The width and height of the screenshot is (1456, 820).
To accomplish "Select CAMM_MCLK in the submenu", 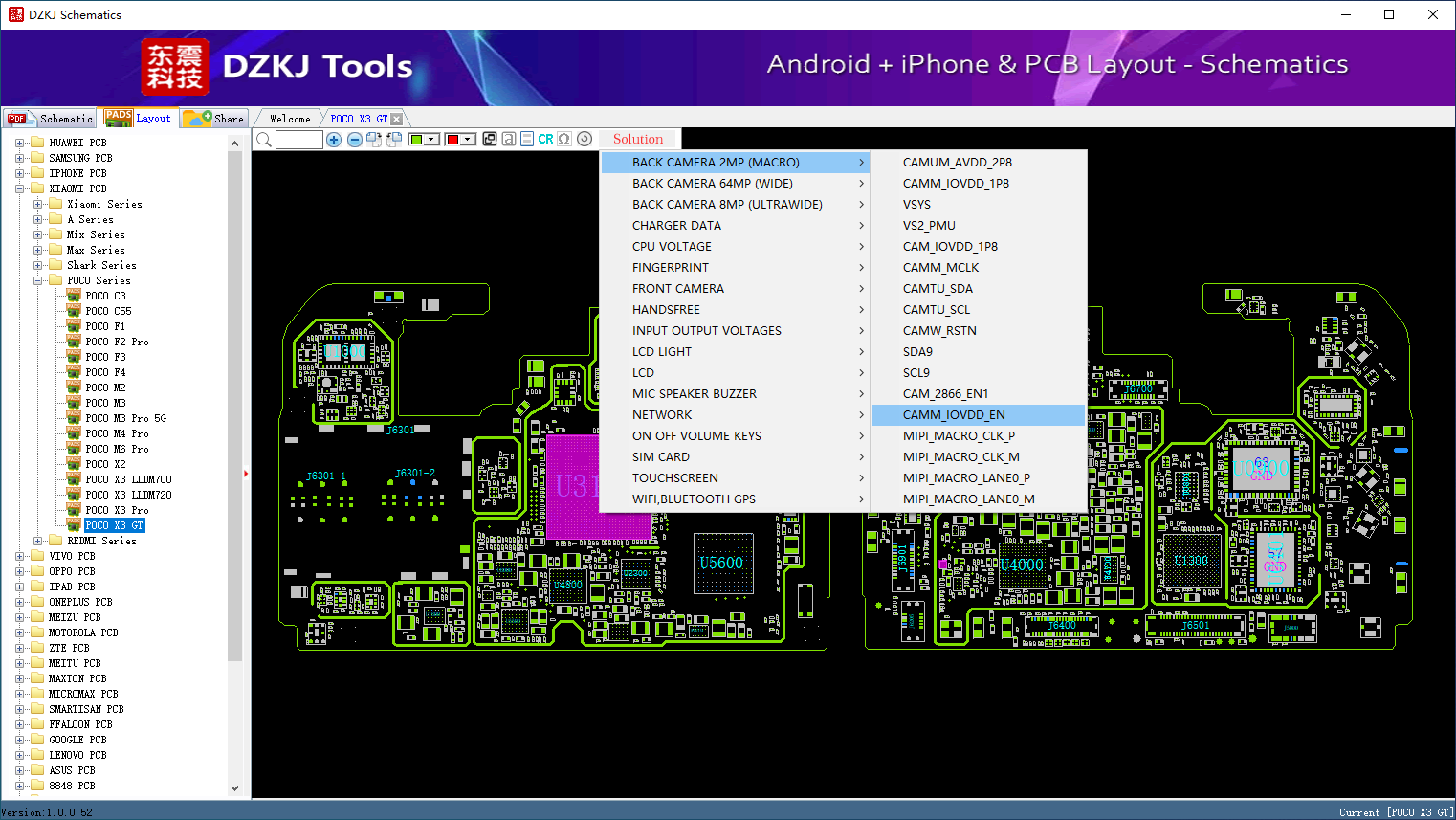I will click(x=980, y=268).
